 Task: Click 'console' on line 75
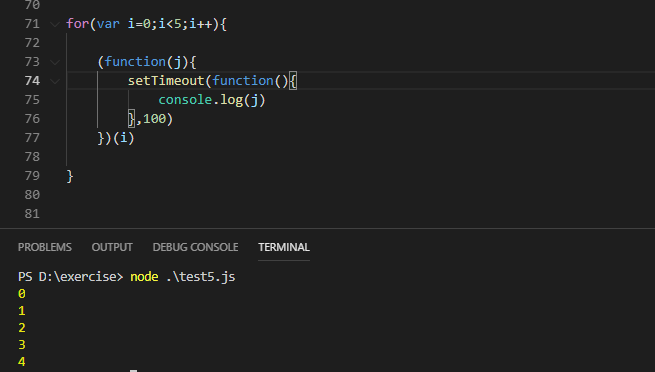click(x=185, y=100)
